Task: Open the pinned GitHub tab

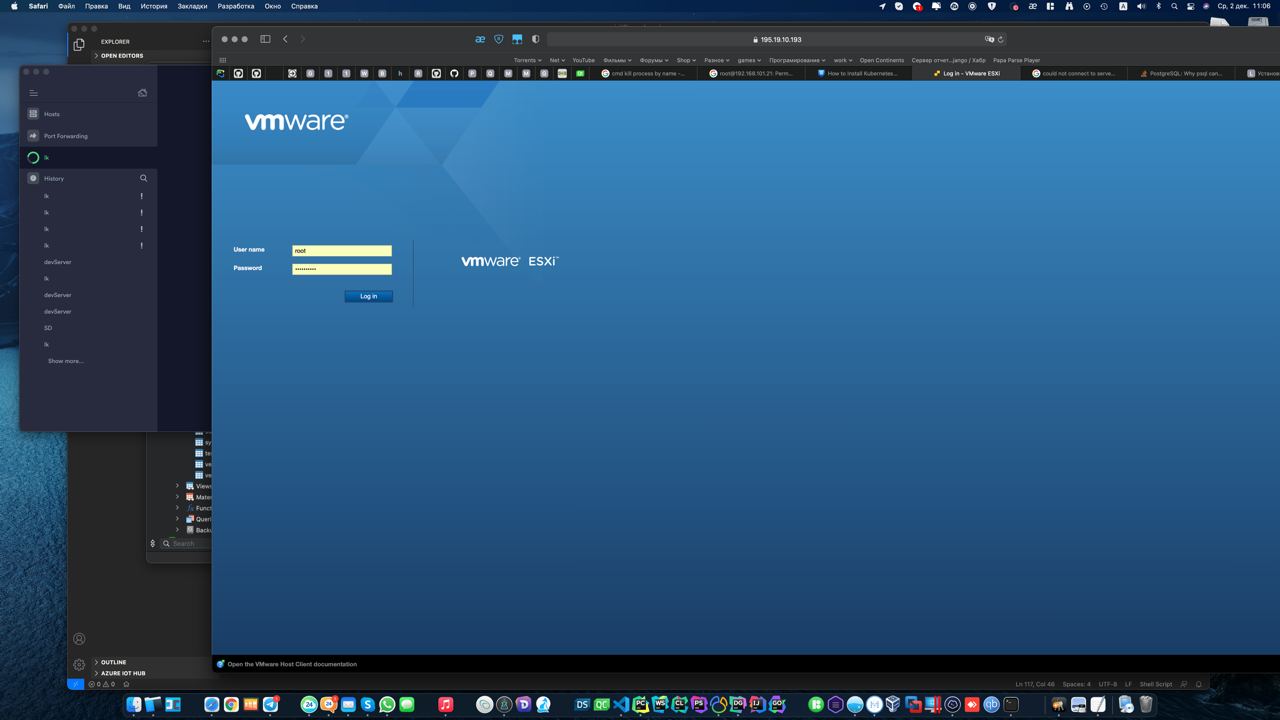Action: 454,73
